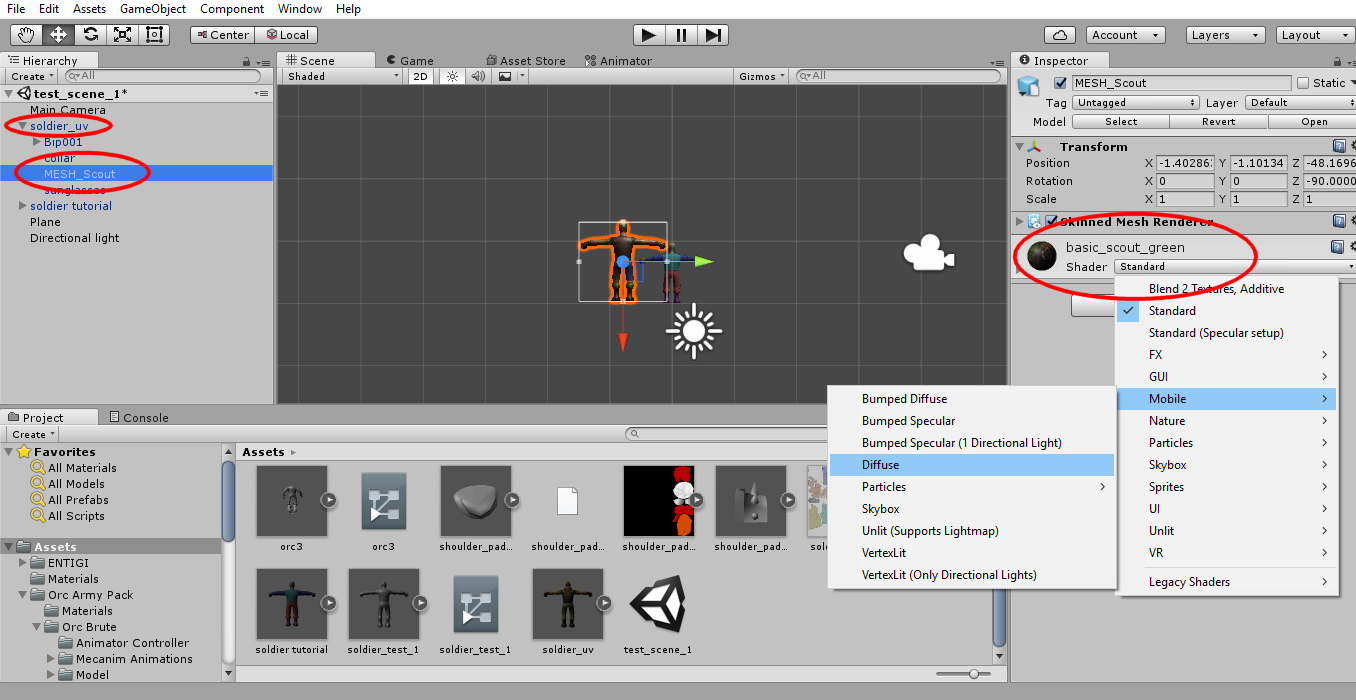Open the Layout dropdown
The image size is (1356, 700).
click(1314, 34)
